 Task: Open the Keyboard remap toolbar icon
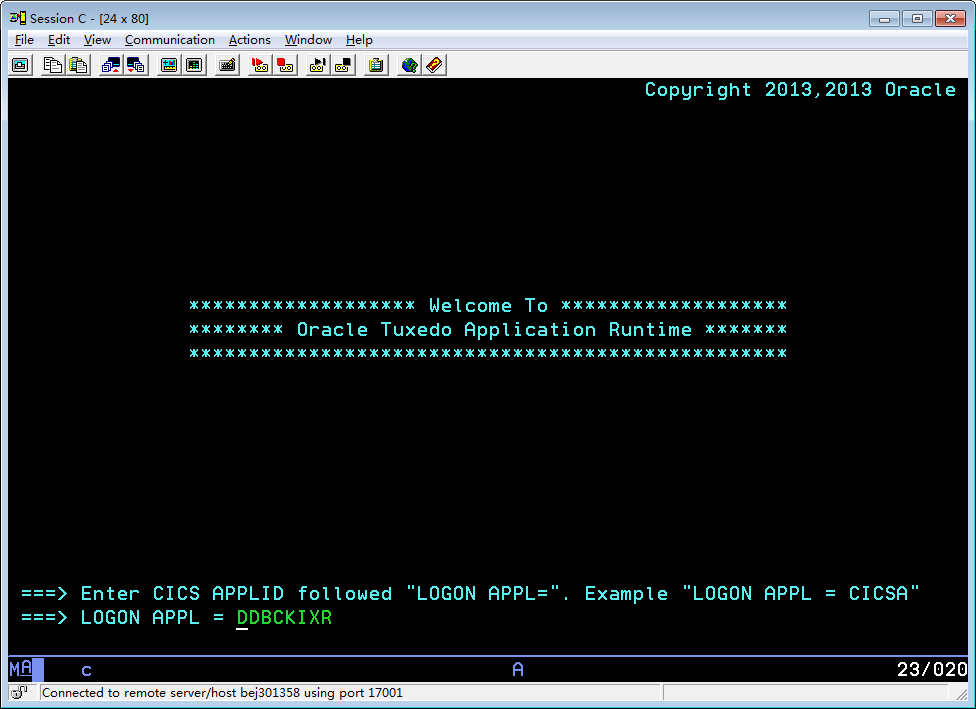(227, 65)
